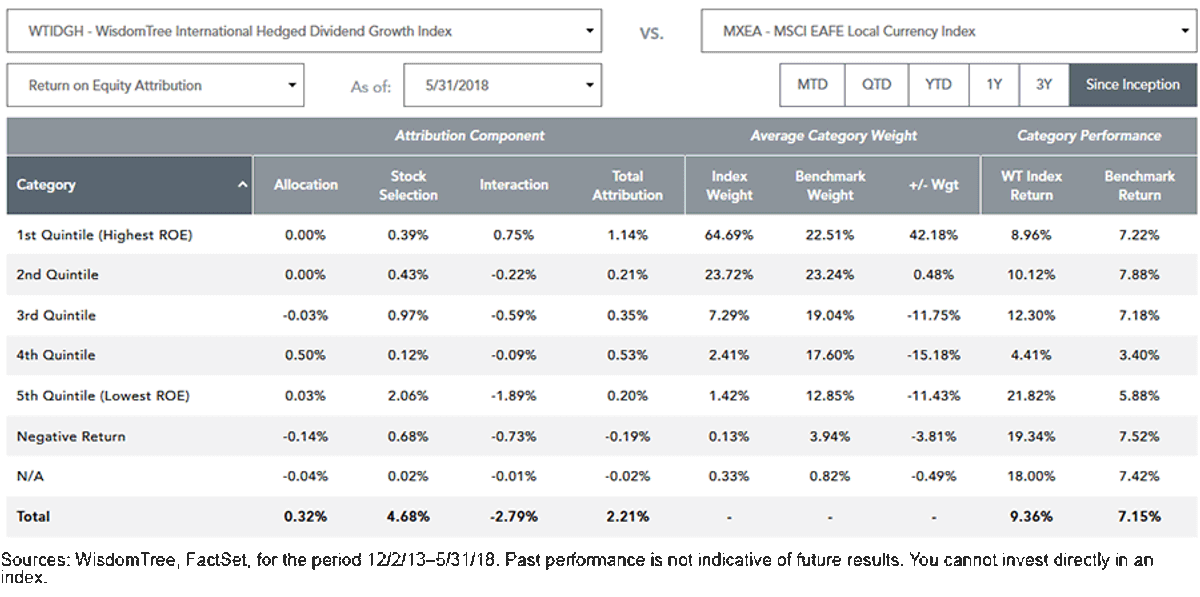This screenshot has height=597, width=1200.
Task: Click the 10.12% WT Index Return cell
Action: click(1031, 275)
